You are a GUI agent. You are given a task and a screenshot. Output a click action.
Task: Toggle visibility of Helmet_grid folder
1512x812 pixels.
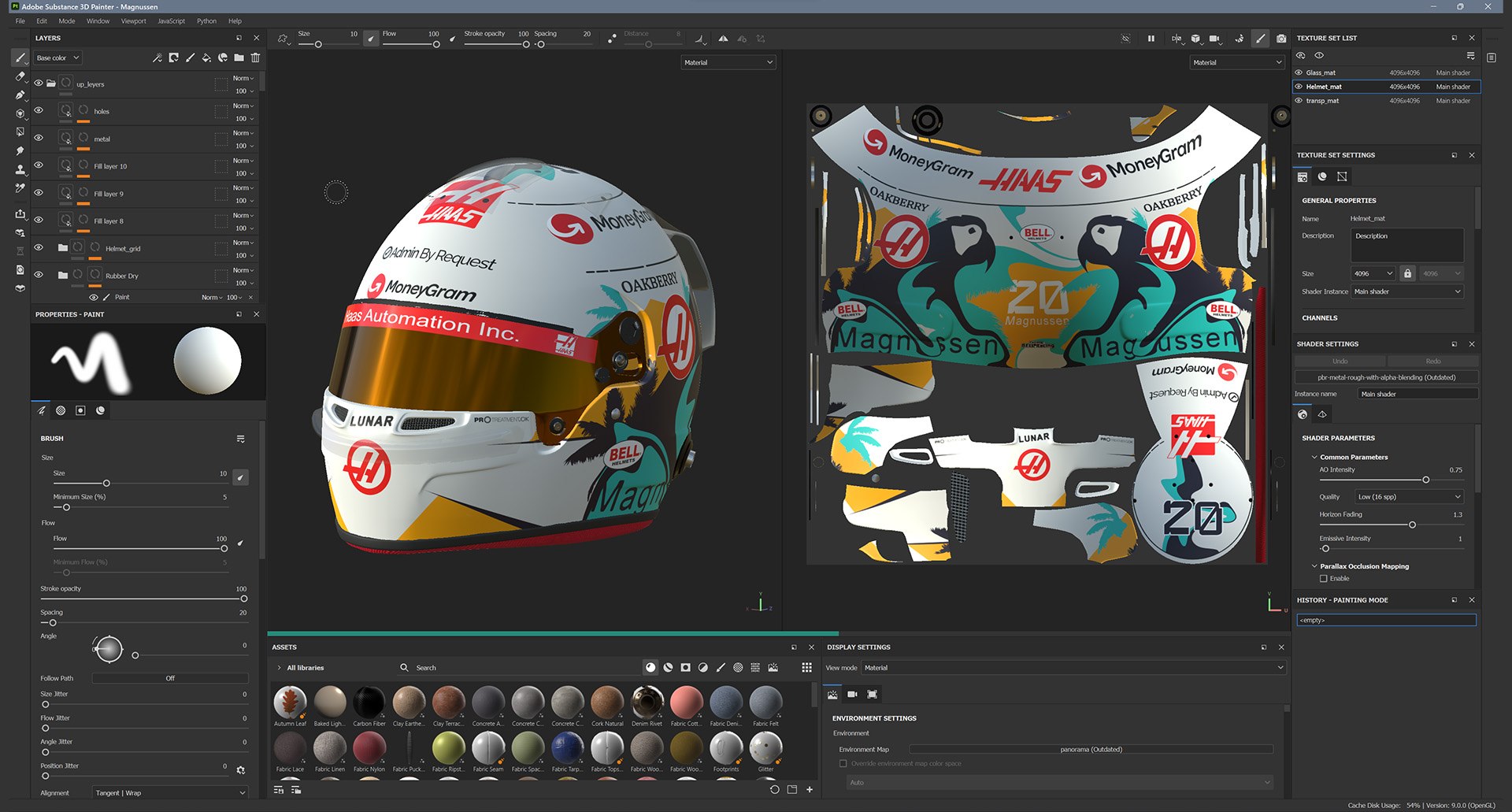pyautogui.click(x=38, y=247)
